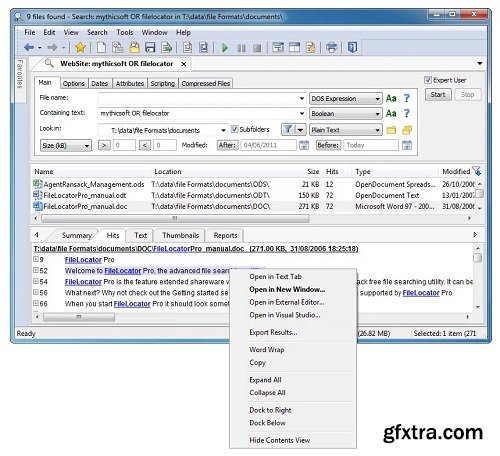The width and height of the screenshot is (500, 456).
Task: Open the DOS Expression dropdown
Action: coord(346,99)
